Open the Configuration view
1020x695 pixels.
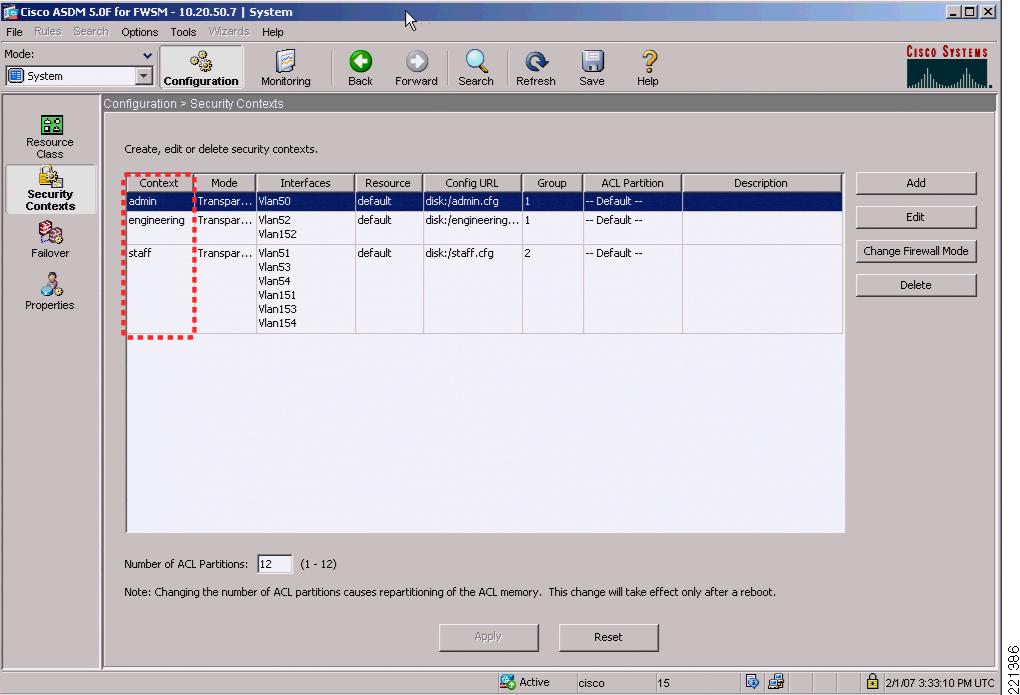pyautogui.click(x=201, y=68)
